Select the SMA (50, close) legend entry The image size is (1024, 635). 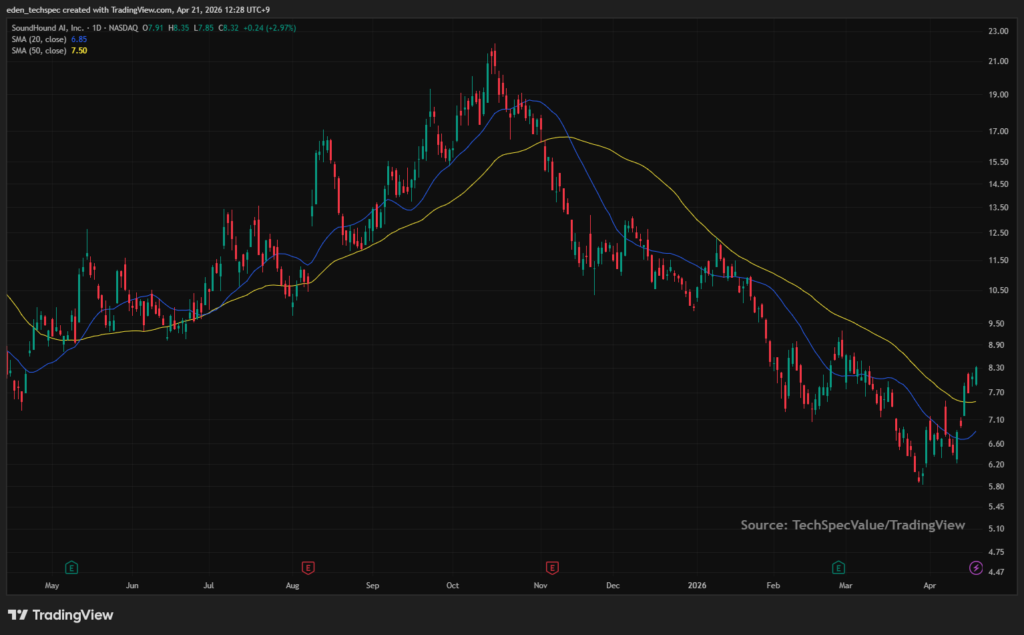(x=39, y=50)
